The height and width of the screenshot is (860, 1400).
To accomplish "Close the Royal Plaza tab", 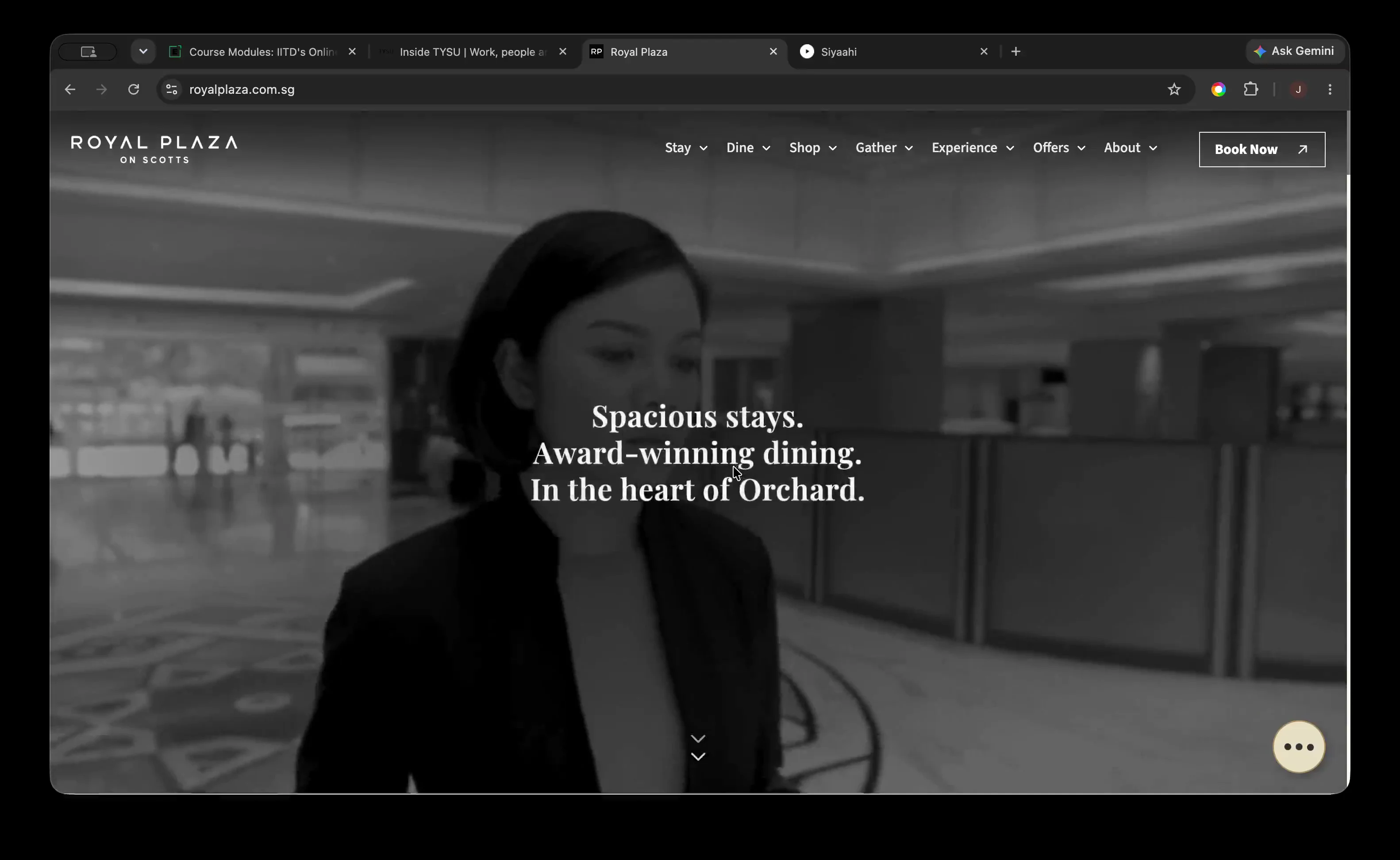I will click(x=773, y=52).
